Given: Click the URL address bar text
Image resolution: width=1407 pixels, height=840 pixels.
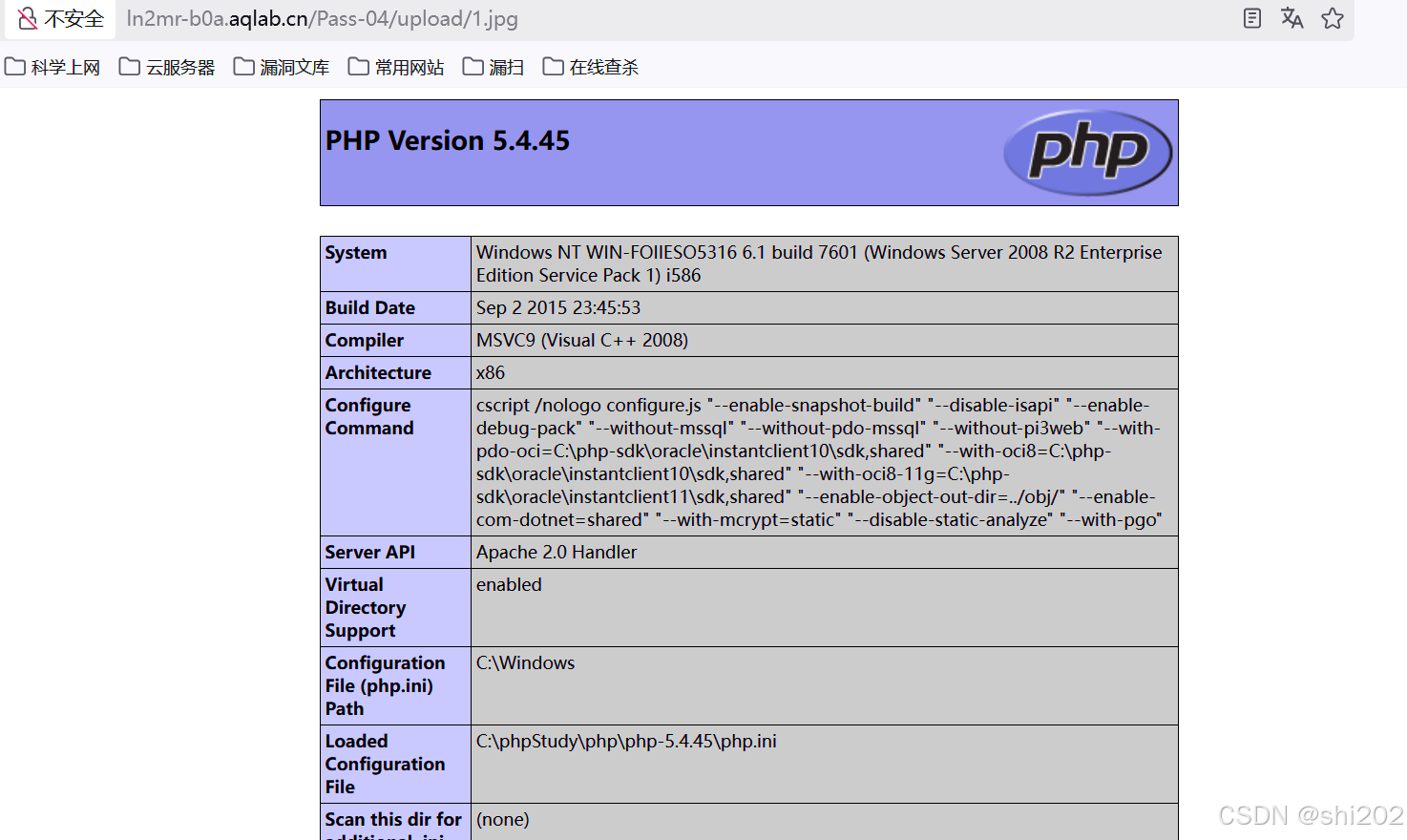Looking at the screenshot, I should 323,18.
